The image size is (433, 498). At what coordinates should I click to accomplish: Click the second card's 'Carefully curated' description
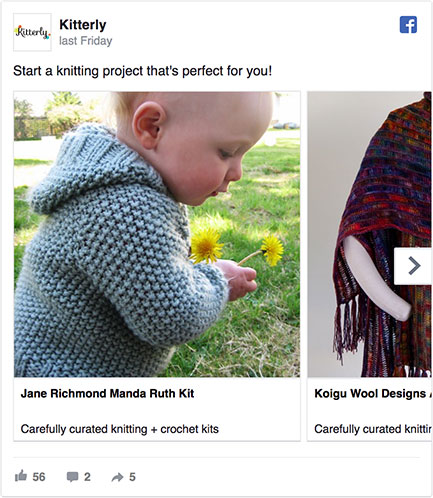pyautogui.click(x=373, y=429)
